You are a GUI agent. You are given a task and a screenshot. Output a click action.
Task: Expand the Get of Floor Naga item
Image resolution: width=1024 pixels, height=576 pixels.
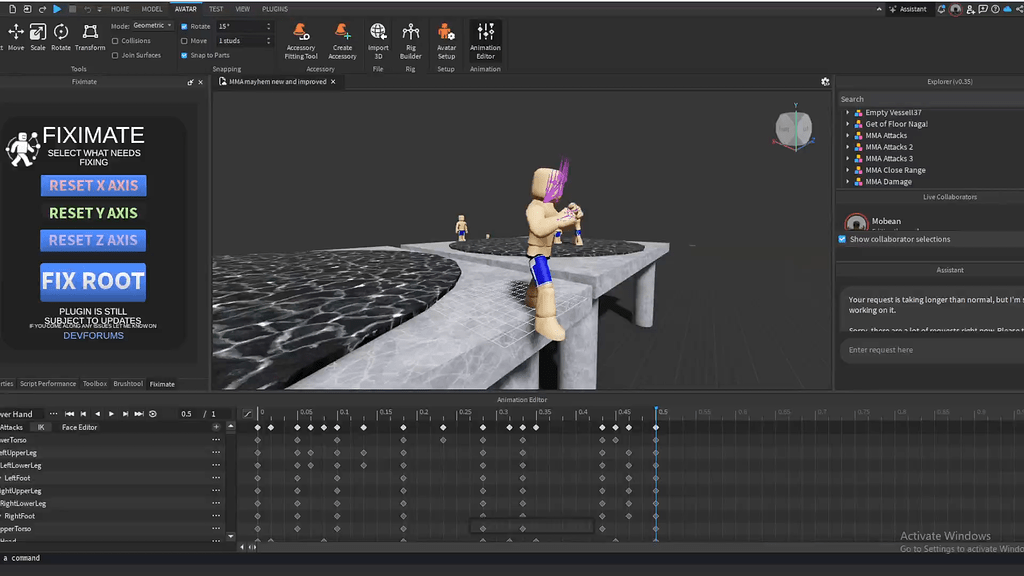point(848,124)
